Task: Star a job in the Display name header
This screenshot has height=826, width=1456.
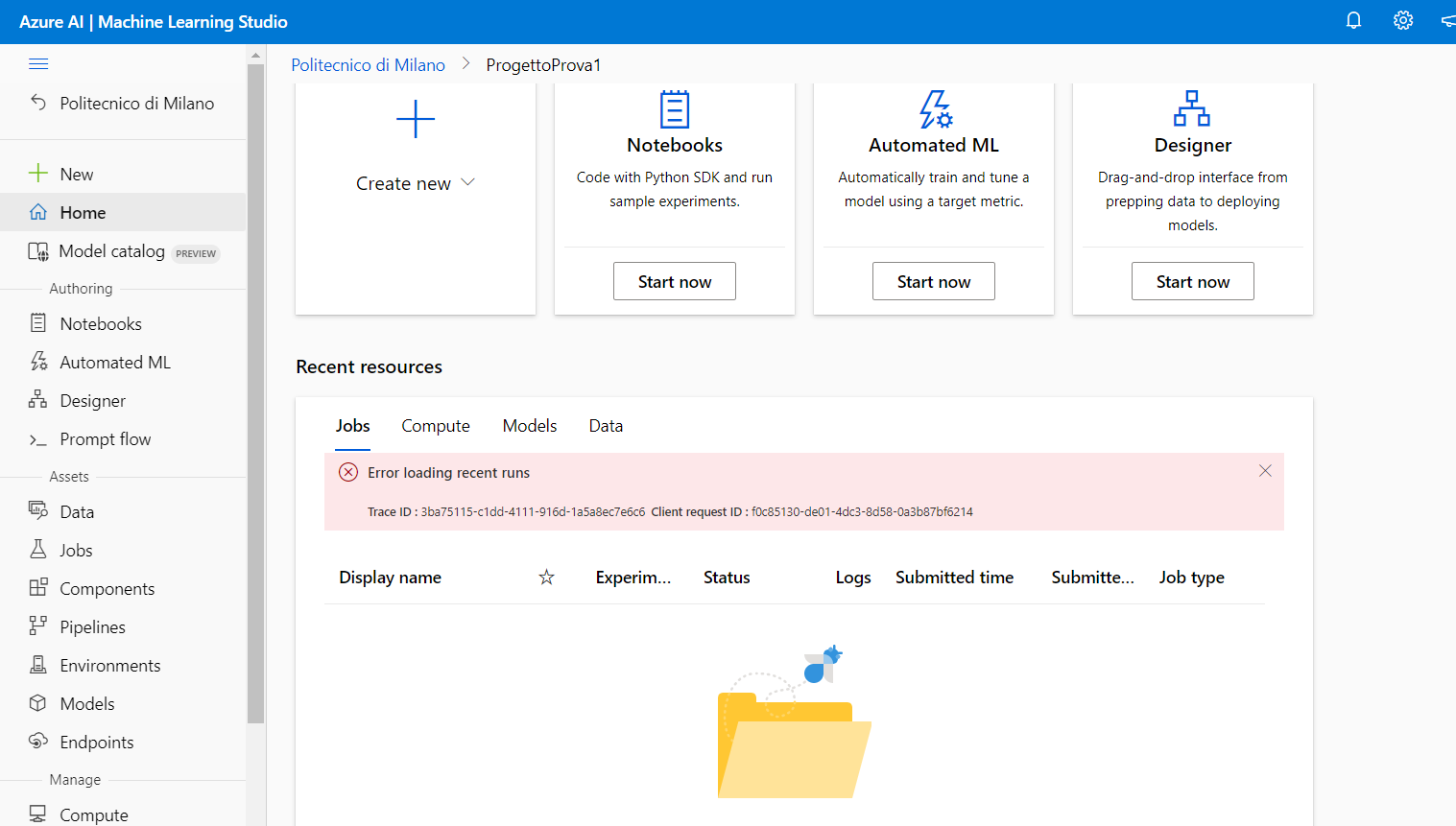Action: [546, 577]
